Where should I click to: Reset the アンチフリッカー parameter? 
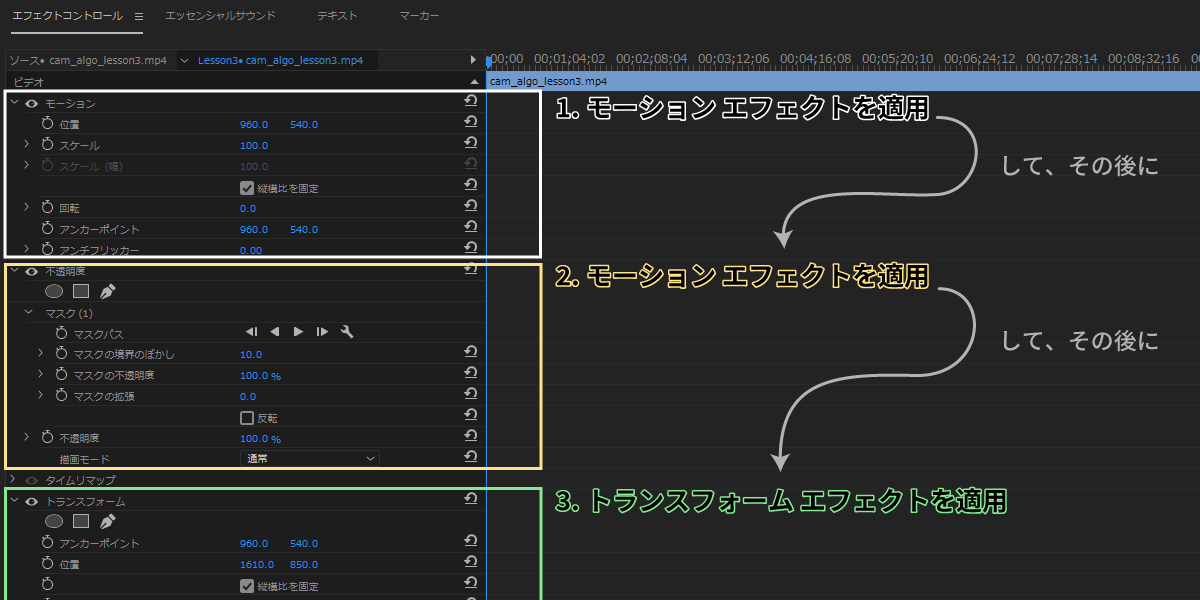[470, 247]
